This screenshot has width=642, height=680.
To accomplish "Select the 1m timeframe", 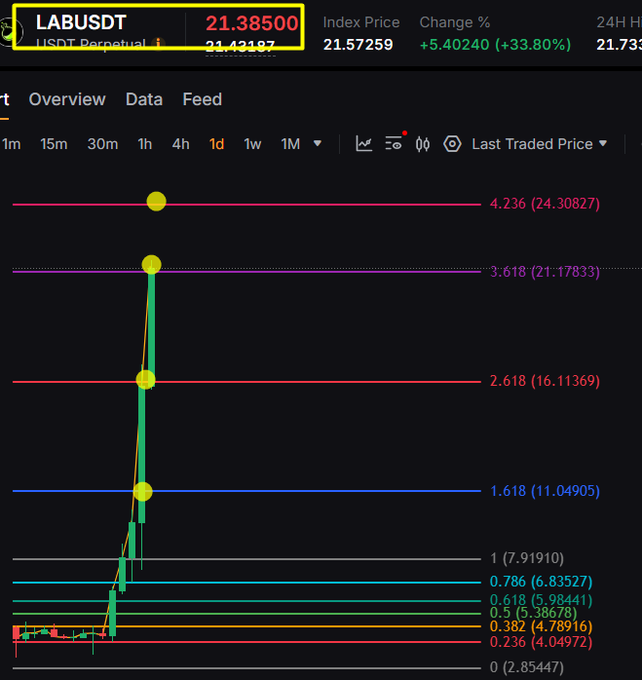I will pos(11,144).
